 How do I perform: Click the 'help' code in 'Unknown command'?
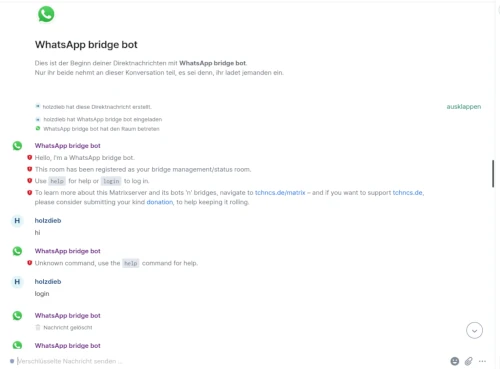(131, 263)
